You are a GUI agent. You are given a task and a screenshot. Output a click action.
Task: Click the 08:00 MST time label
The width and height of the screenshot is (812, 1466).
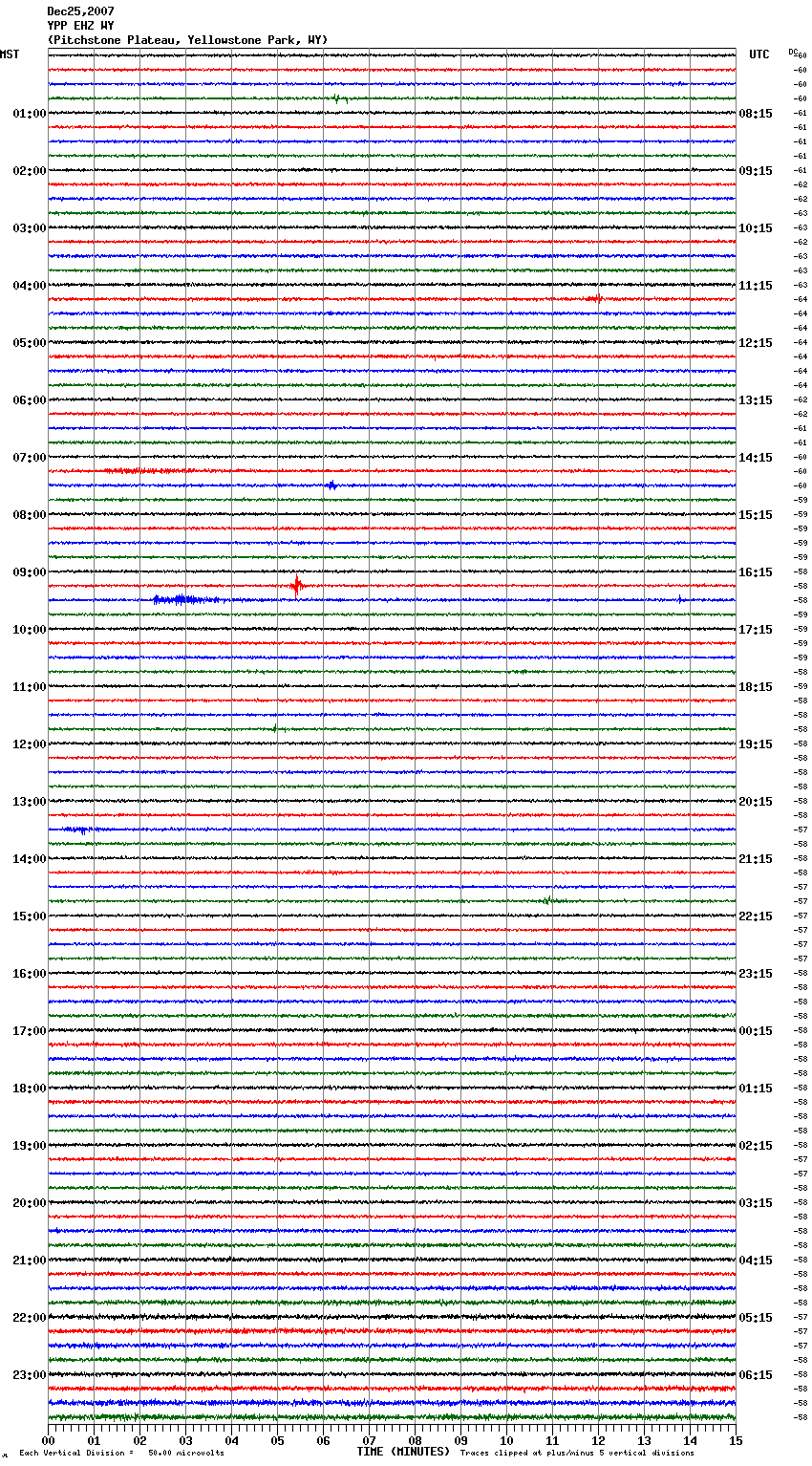pyautogui.click(x=30, y=515)
